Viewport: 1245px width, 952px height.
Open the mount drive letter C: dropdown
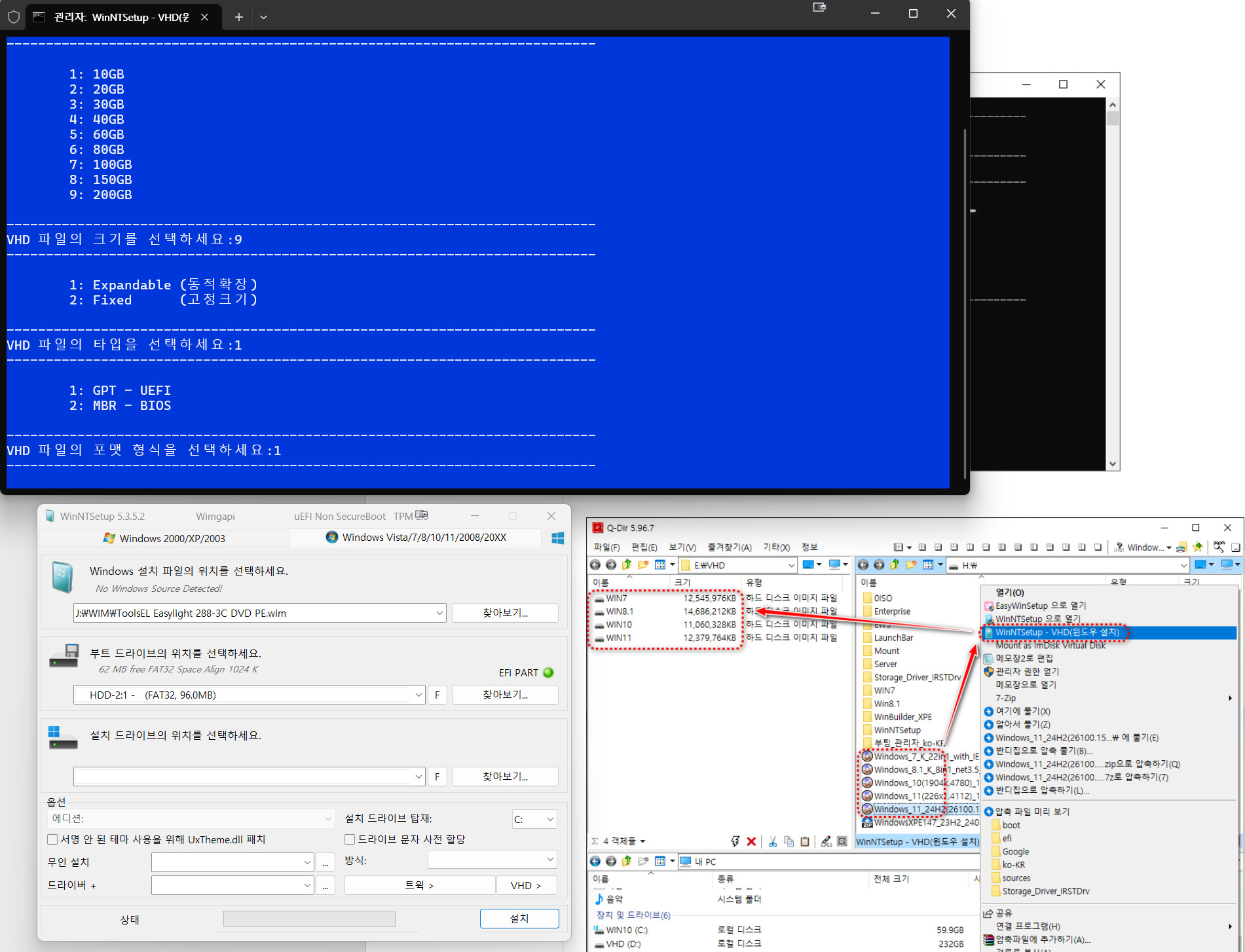(550, 819)
